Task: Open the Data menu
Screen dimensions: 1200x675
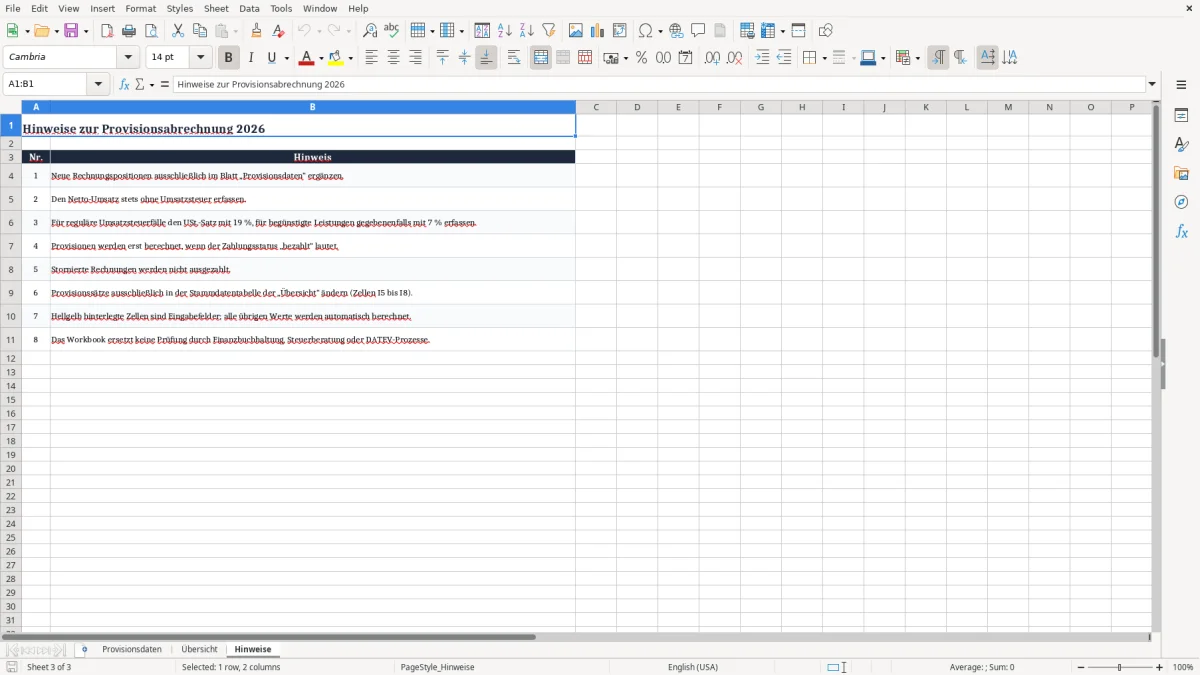Action: pyautogui.click(x=249, y=8)
